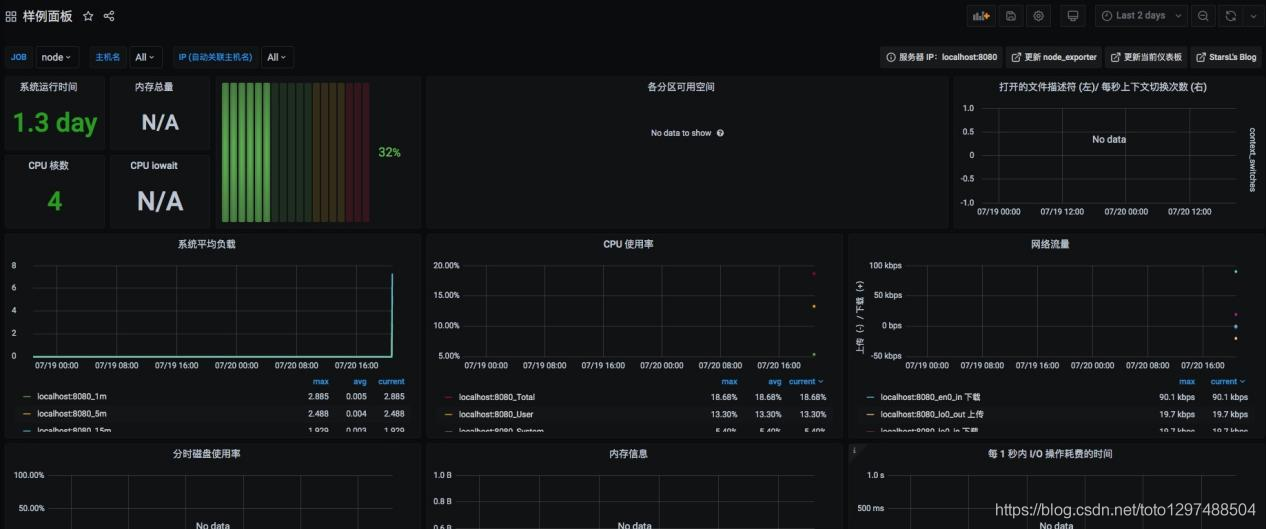Toggle the localhost:8080_Total legend series
Image resolution: width=1266 pixels, height=529 pixels.
click(x=496, y=397)
